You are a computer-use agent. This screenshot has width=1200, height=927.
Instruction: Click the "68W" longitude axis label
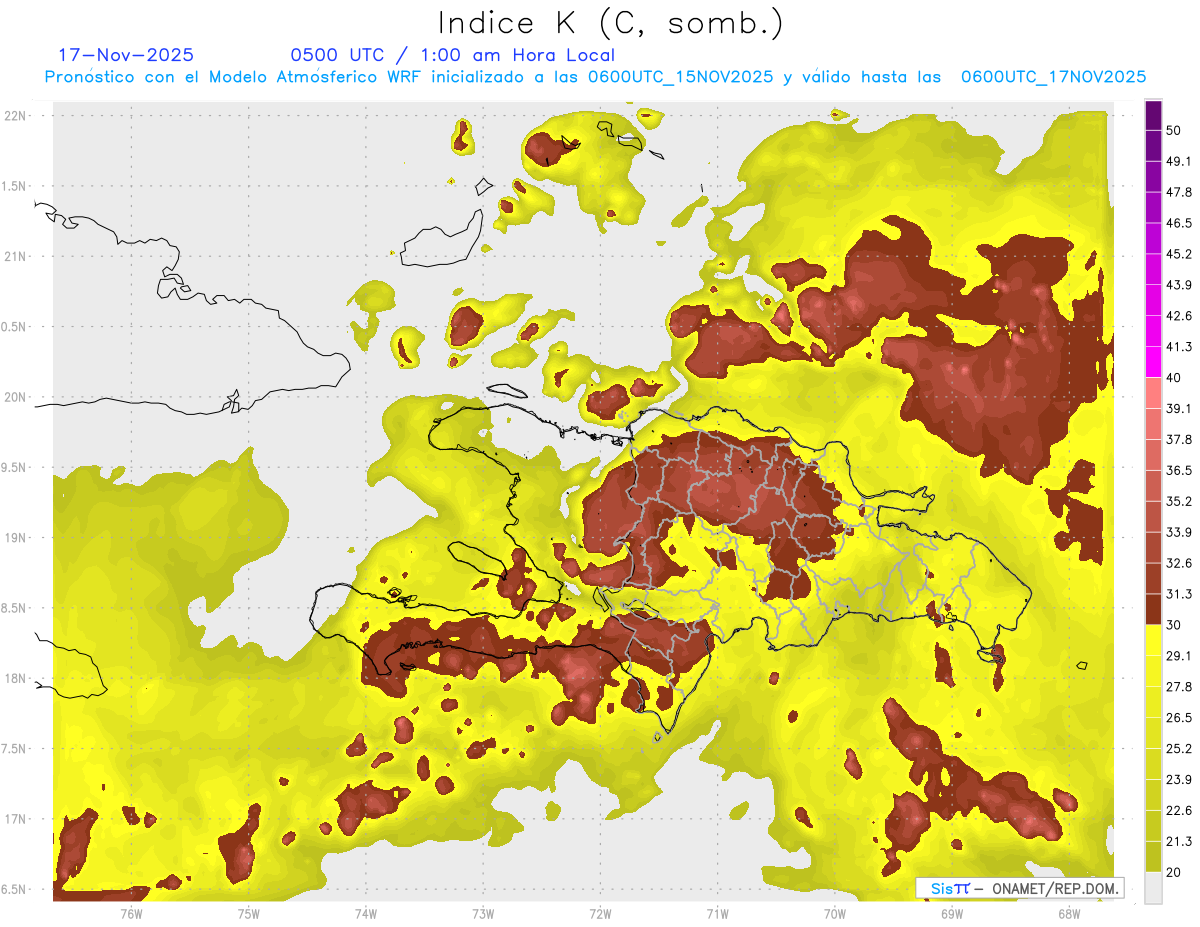coord(1069,913)
